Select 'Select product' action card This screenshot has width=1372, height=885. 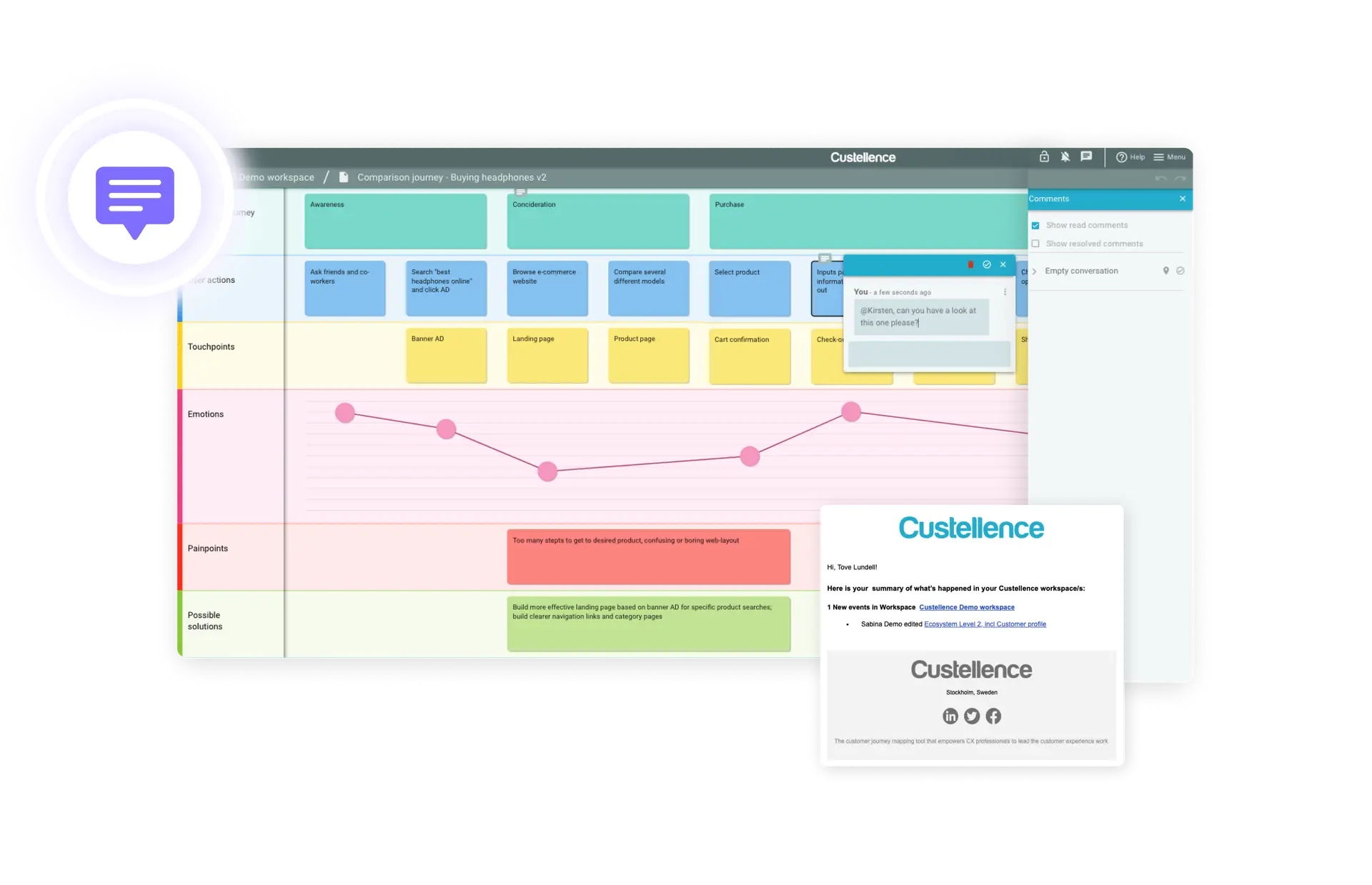point(750,289)
